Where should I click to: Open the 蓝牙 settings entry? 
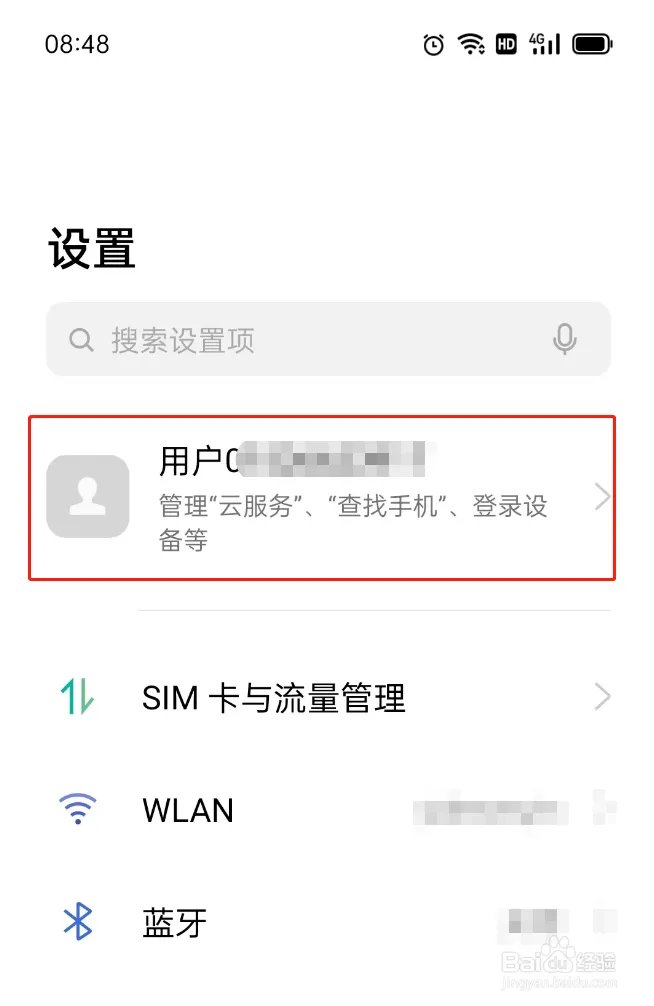327,922
